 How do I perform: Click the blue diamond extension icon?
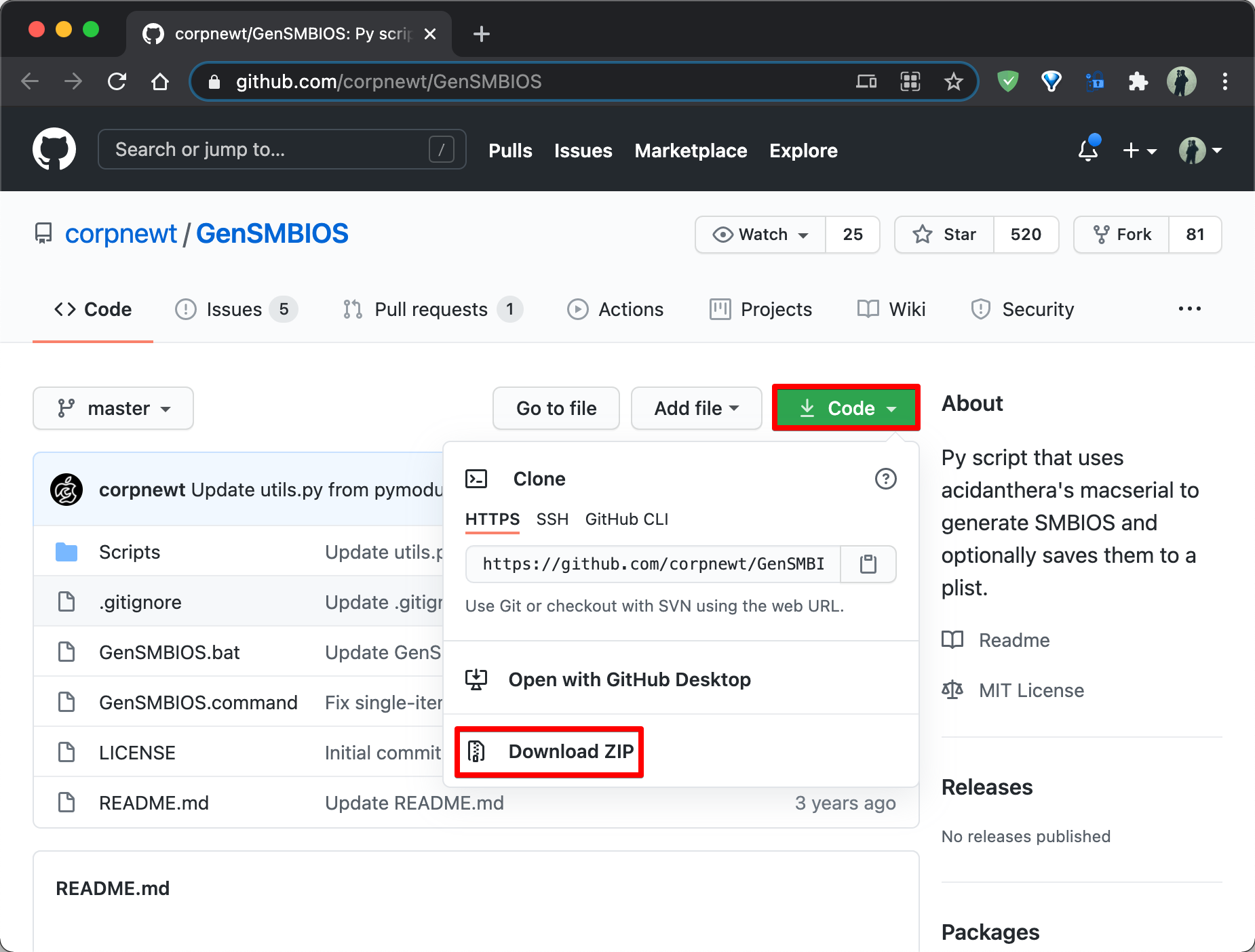(x=1051, y=82)
